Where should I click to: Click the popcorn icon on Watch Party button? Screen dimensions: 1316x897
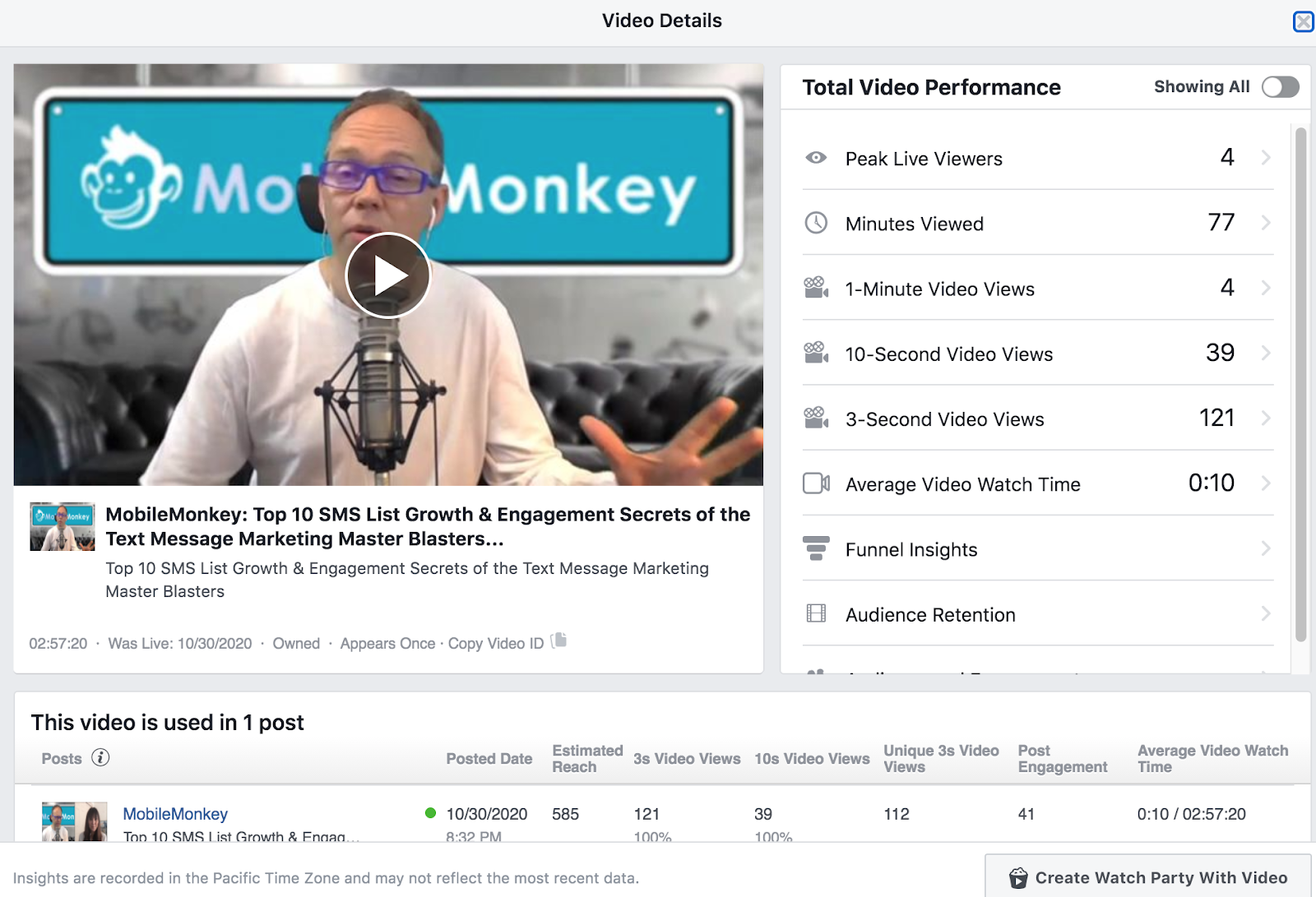tap(1018, 878)
